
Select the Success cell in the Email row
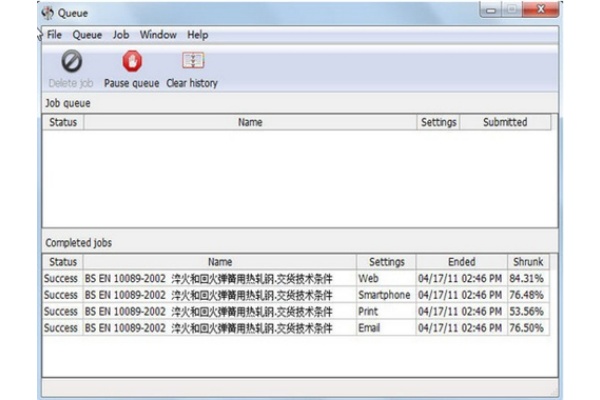(x=61, y=328)
